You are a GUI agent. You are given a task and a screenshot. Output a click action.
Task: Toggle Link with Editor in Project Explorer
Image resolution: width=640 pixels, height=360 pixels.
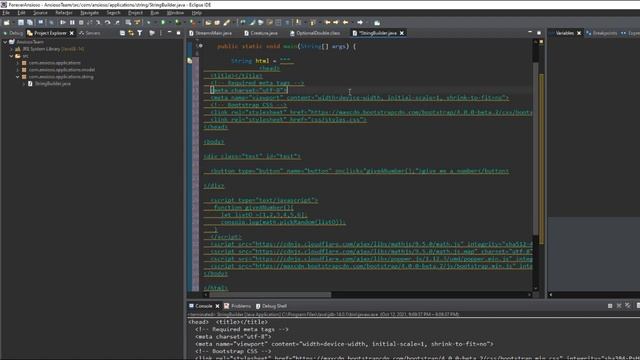tap(131, 33)
